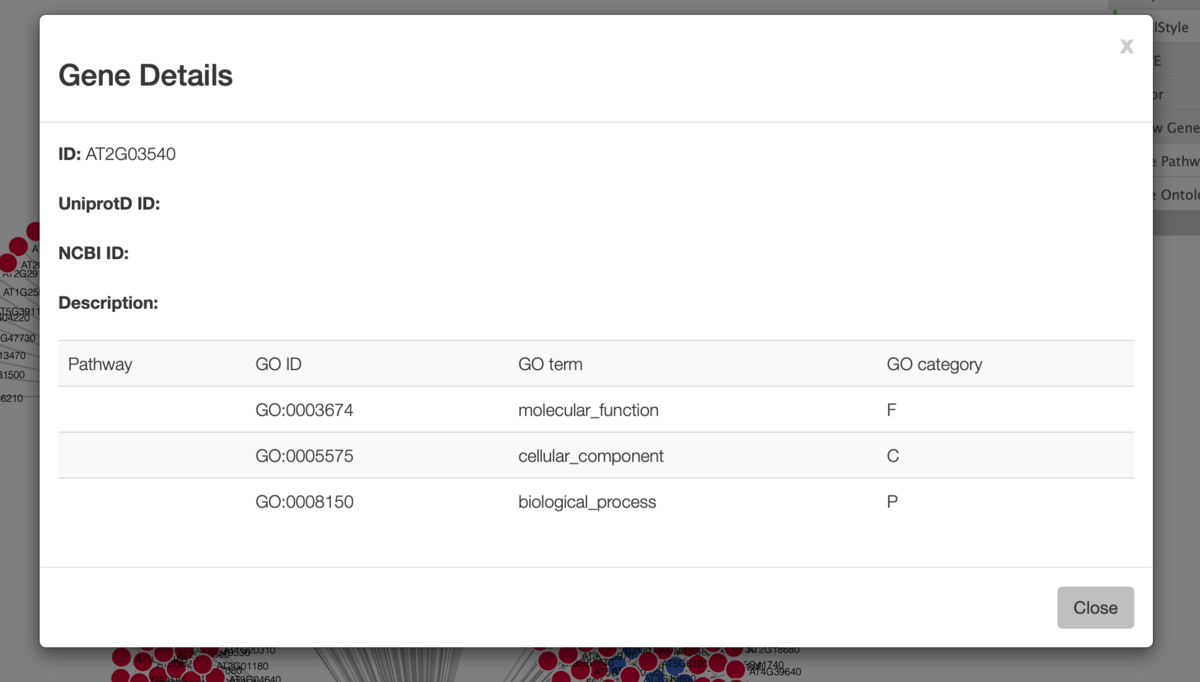Click the cellular_component GO term
The image size is (1200, 682).
591,456
